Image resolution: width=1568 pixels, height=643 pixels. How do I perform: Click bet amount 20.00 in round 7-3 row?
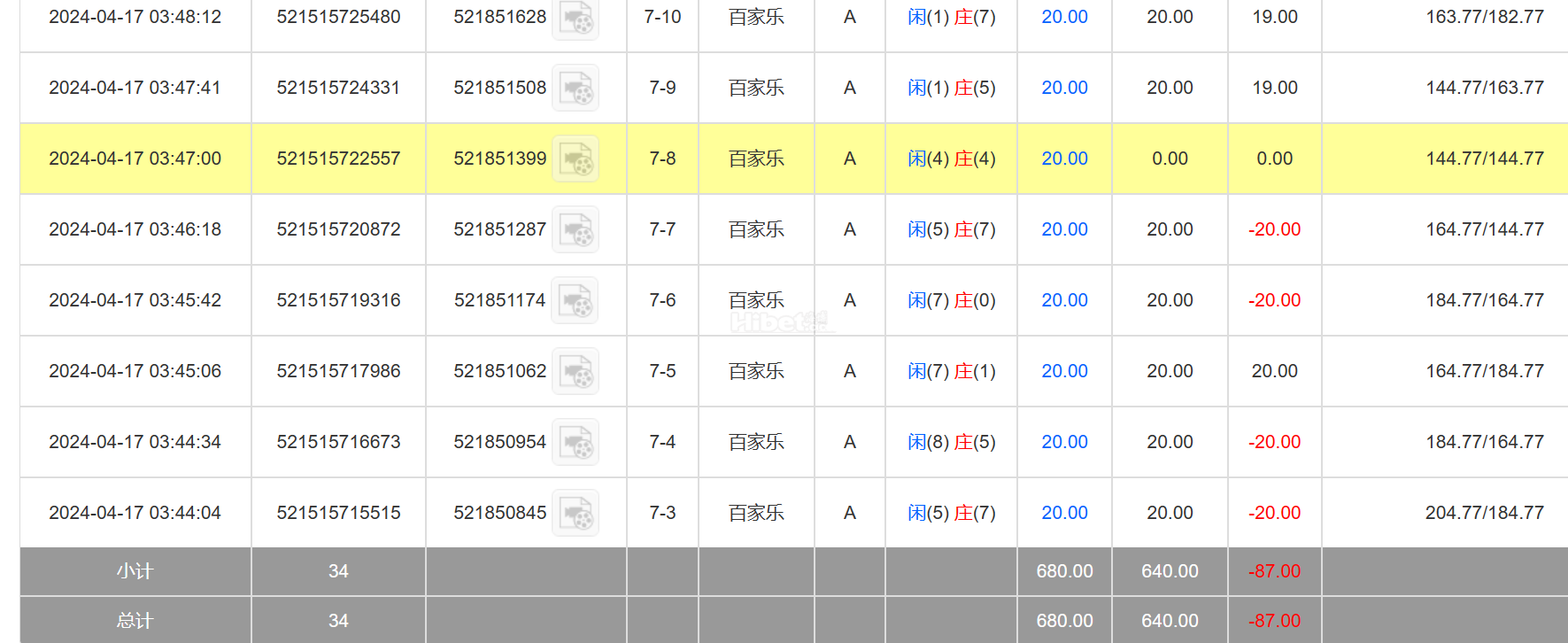click(x=1064, y=513)
